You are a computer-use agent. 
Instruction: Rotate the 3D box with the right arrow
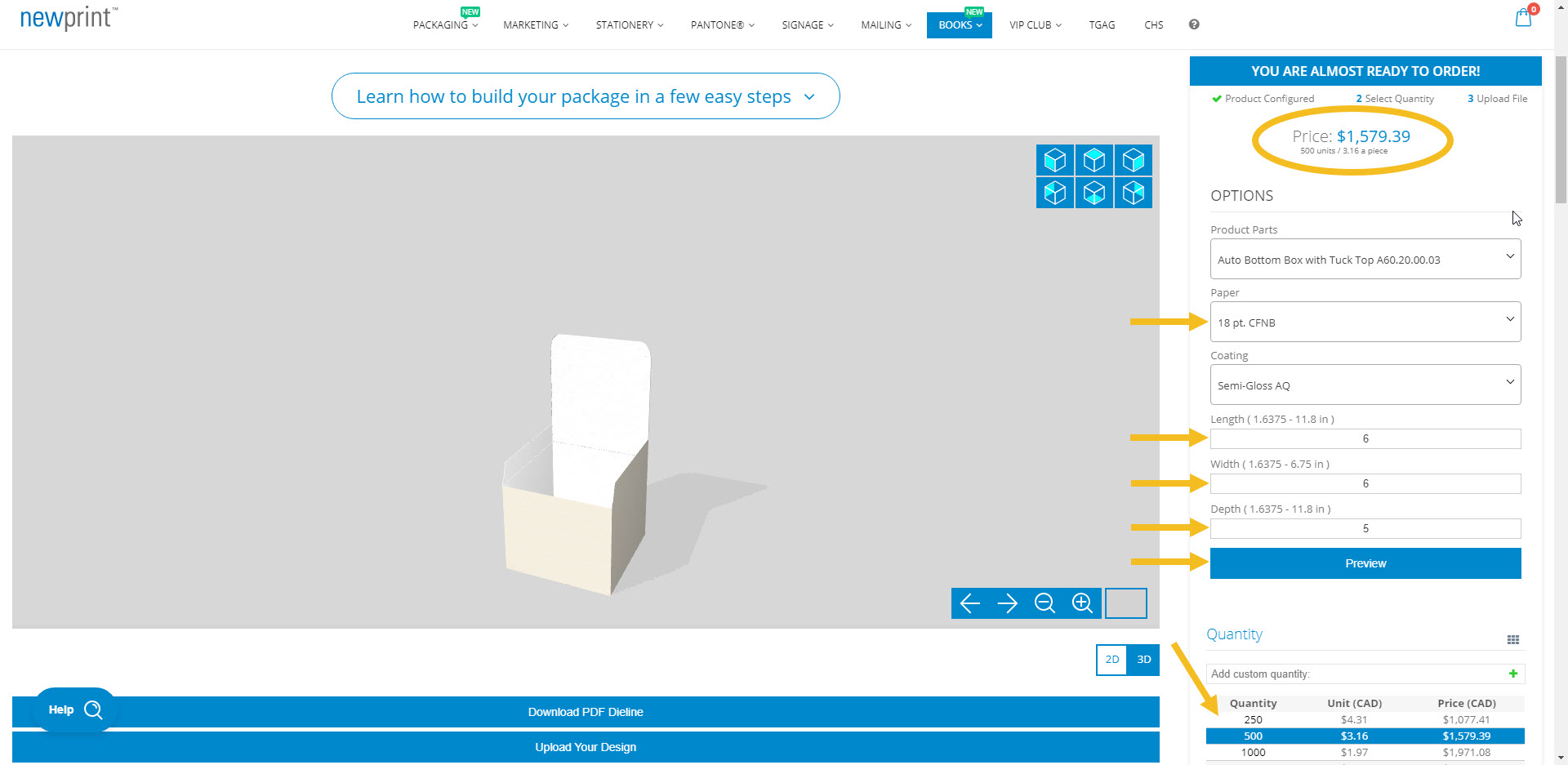click(1008, 603)
